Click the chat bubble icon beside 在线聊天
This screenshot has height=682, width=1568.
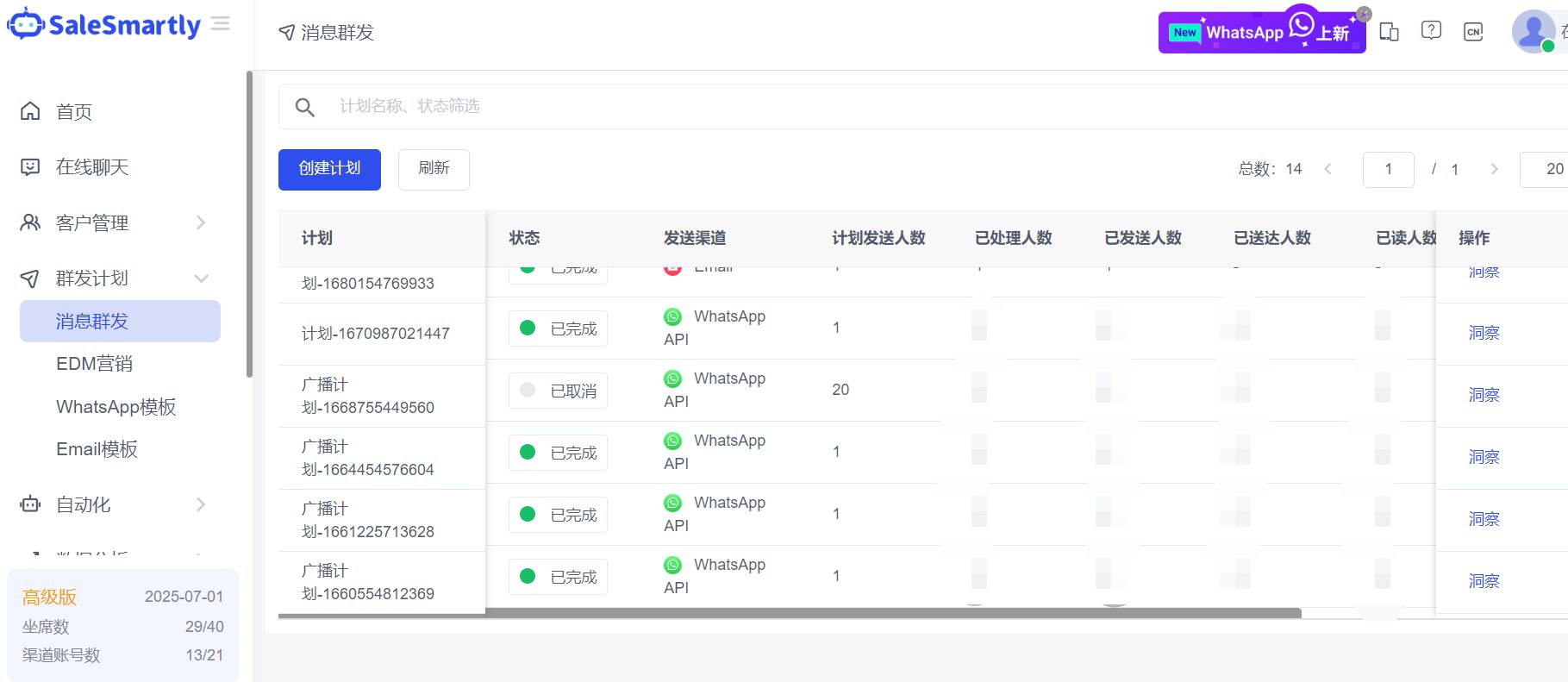coord(30,166)
